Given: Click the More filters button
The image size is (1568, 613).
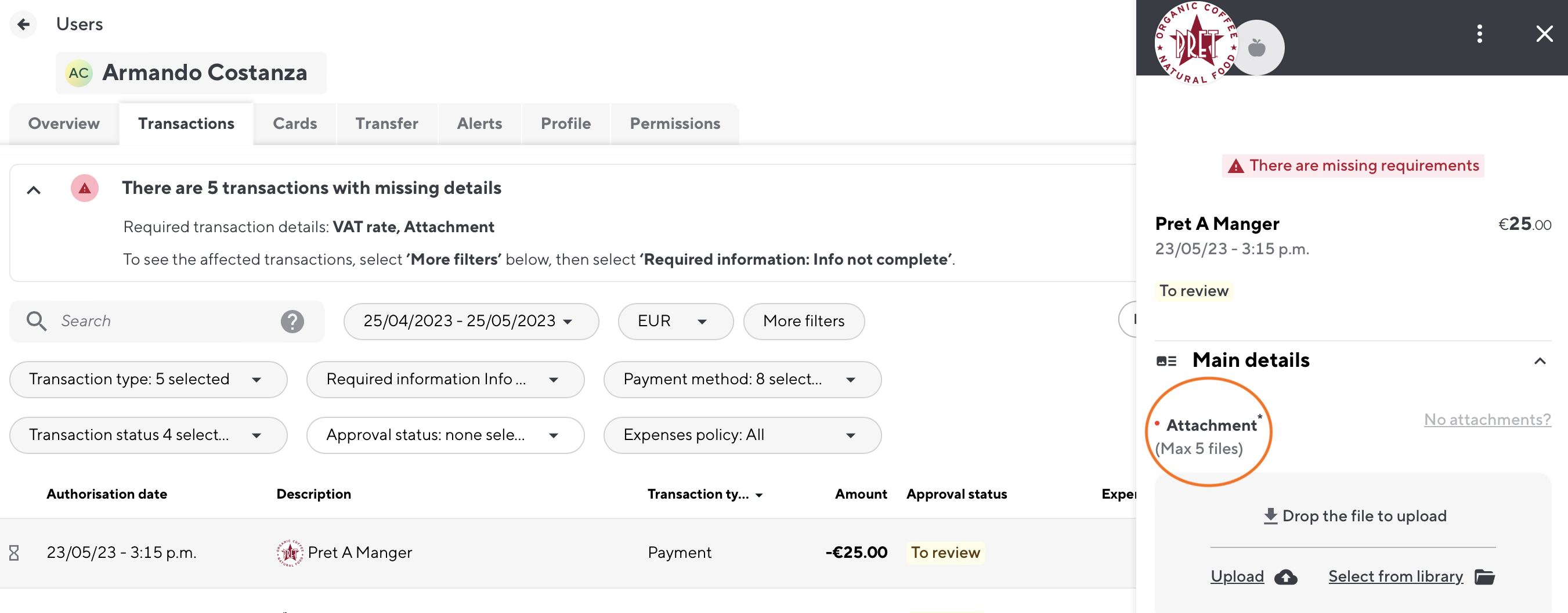Looking at the screenshot, I should [804, 322].
